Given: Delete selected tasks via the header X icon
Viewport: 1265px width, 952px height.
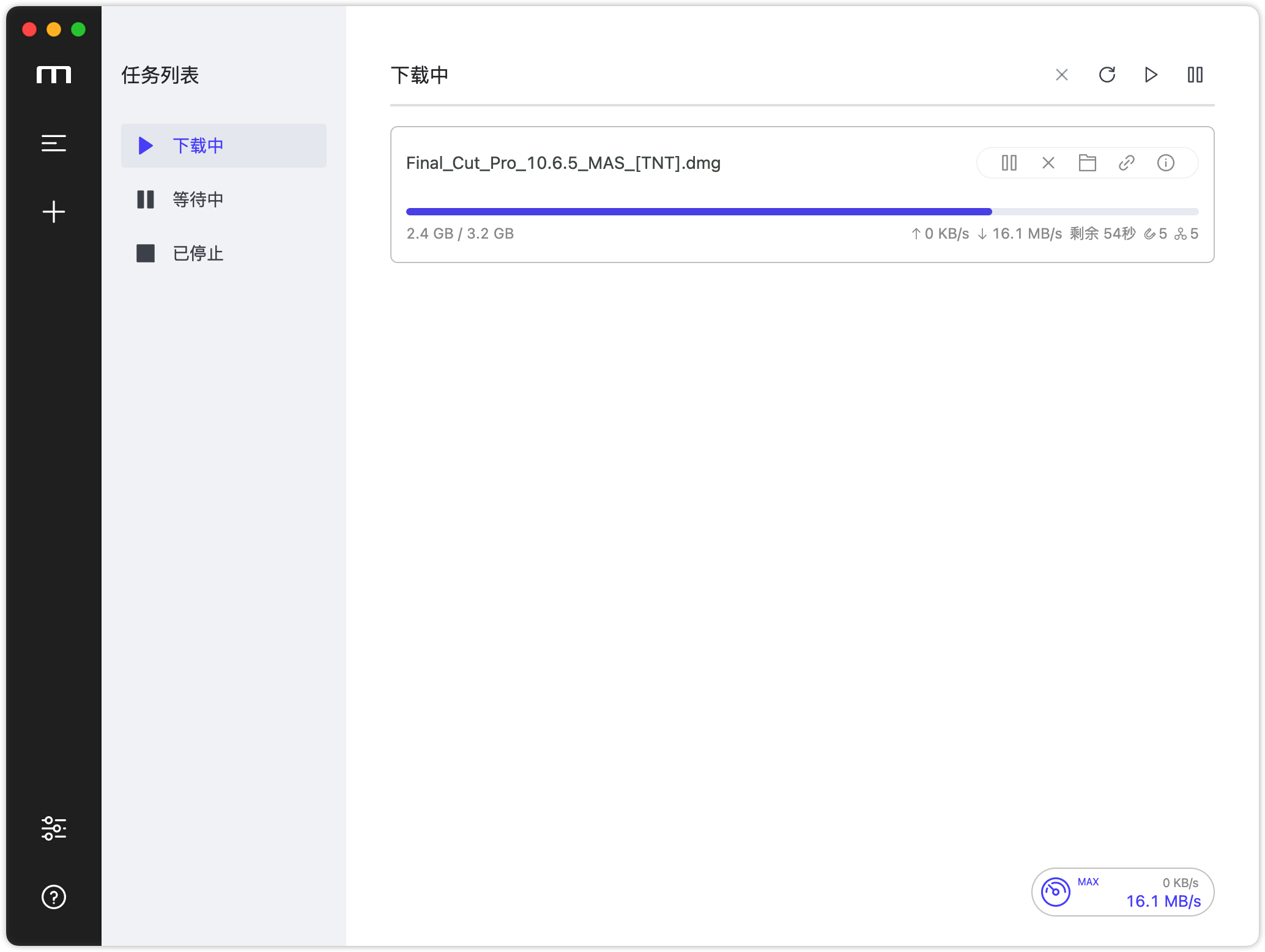Looking at the screenshot, I should 1062,75.
